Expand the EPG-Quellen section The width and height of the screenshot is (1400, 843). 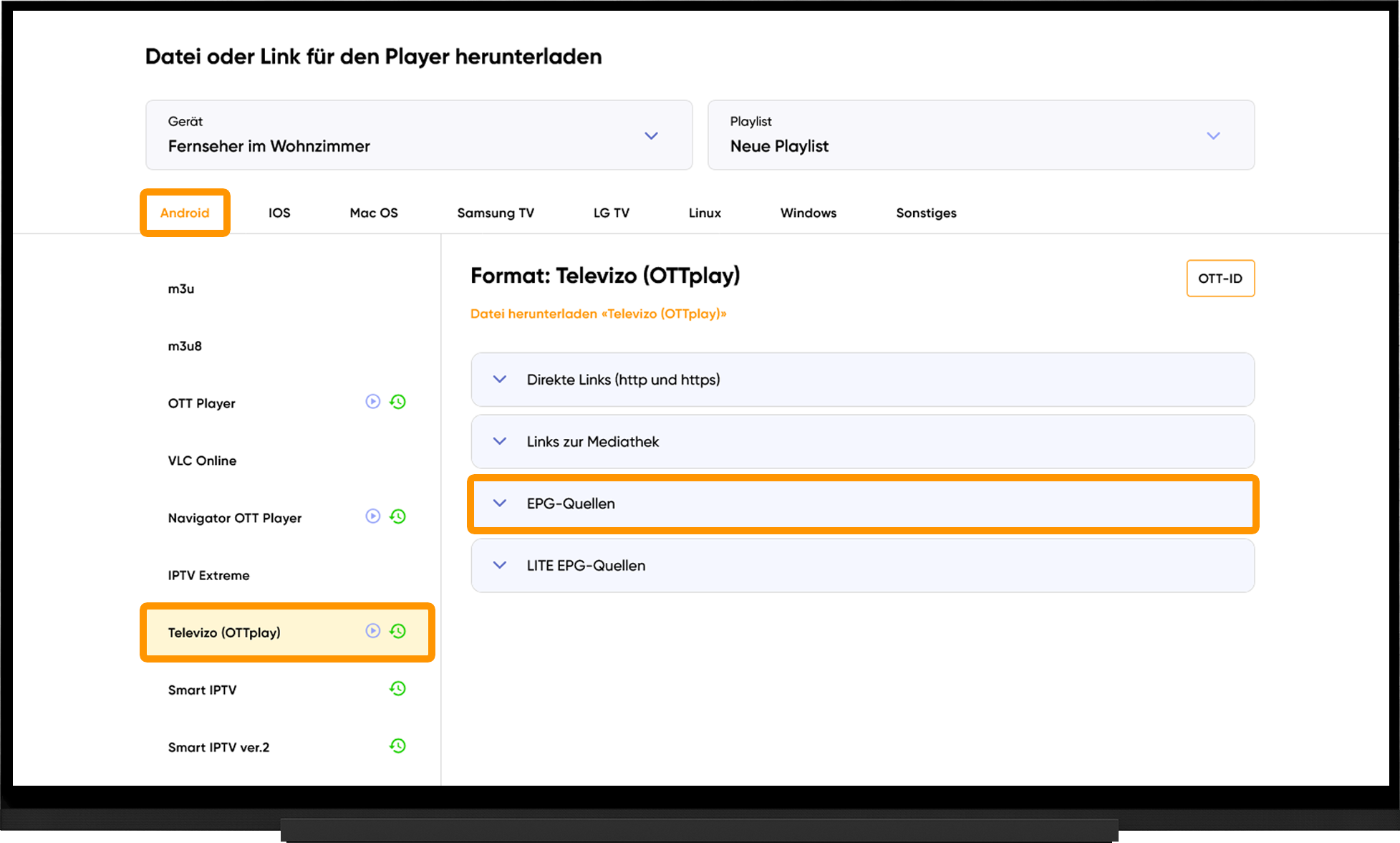click(863, 504)
